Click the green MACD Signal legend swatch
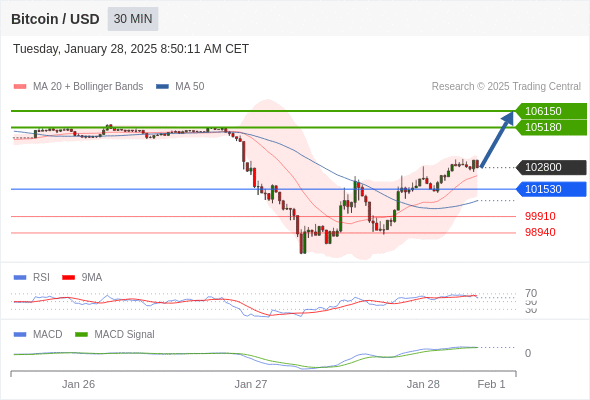The width and height of the screenshot is (590, 400). pyautogui.click(x=81, y=335)
